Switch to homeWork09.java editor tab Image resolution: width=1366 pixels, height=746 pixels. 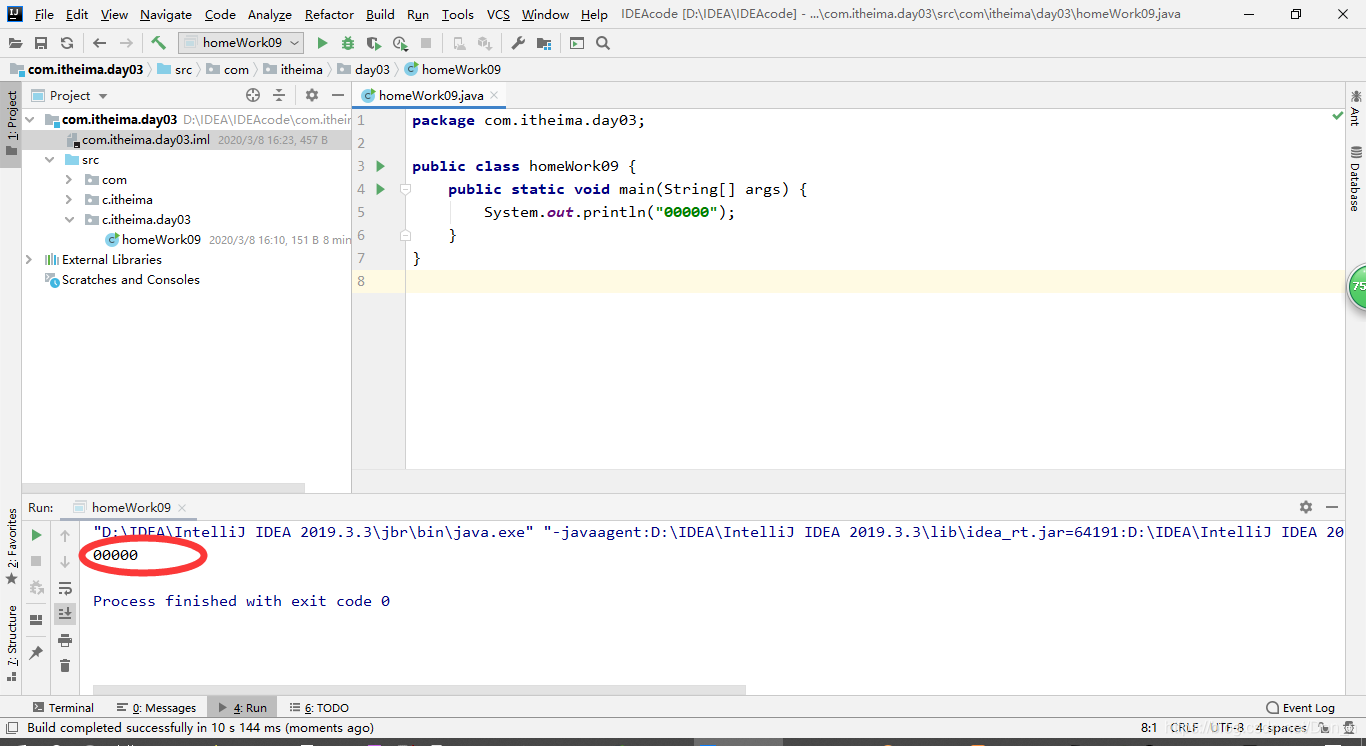tap(430, 95)
